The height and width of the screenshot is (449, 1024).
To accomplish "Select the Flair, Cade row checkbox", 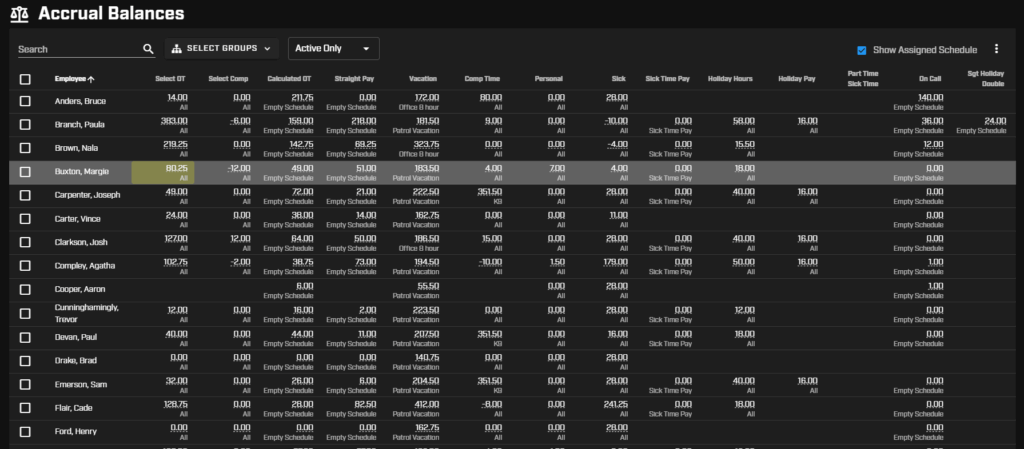I will pos(25,408).
